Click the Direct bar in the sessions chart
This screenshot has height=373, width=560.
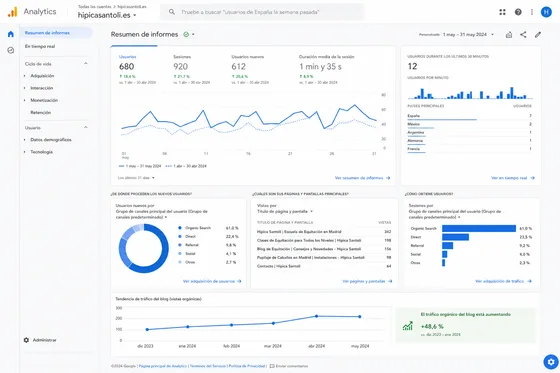coord(455,237)
